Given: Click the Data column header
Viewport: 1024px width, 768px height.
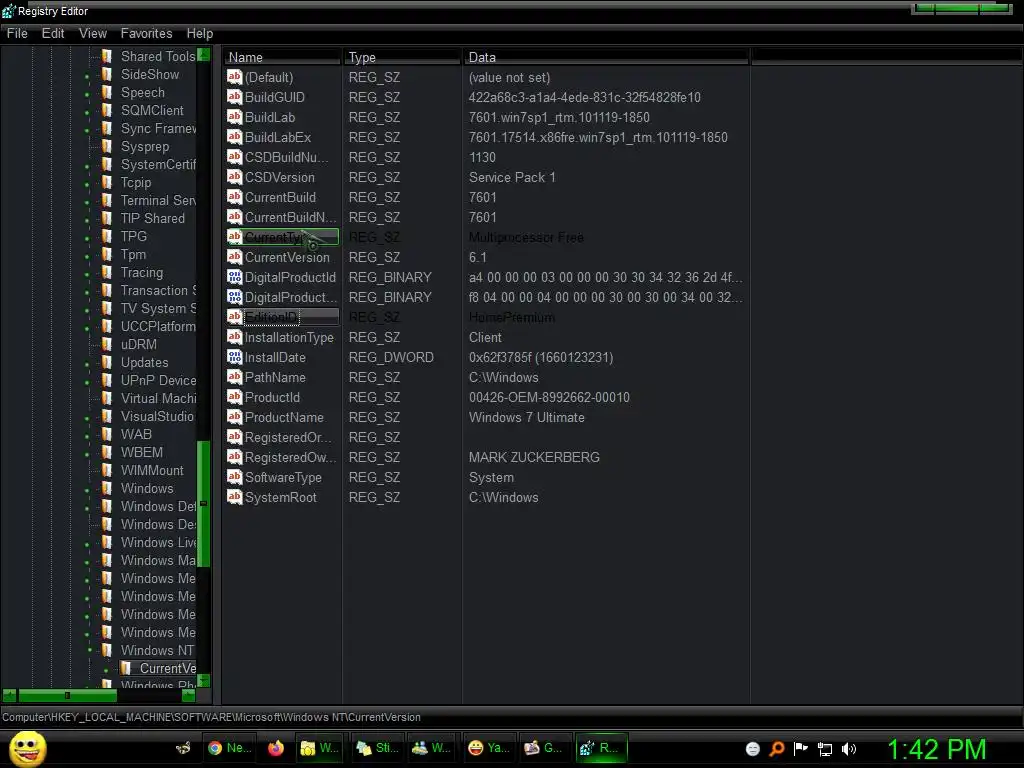Looking at the screenshot, I should pos(606,57).
